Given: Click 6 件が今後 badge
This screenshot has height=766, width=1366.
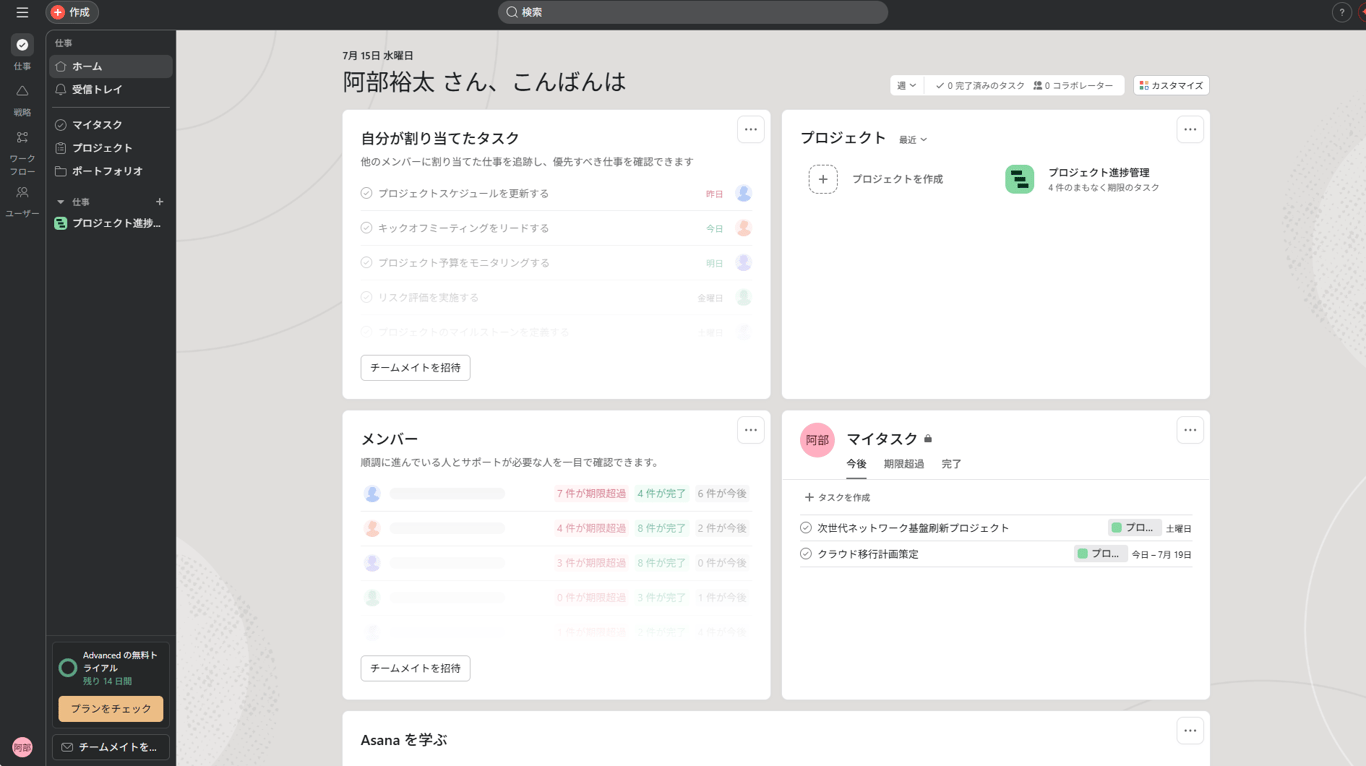Looking at the screenshot, I should (x=722, y=494).
